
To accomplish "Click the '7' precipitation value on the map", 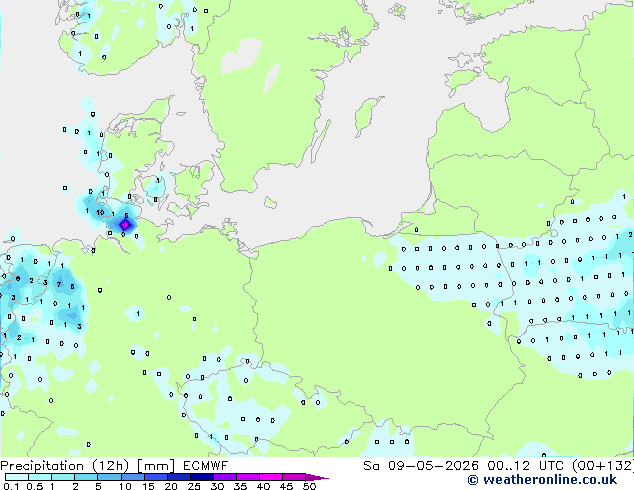I will pyautogui.click(x=59, y=284).
